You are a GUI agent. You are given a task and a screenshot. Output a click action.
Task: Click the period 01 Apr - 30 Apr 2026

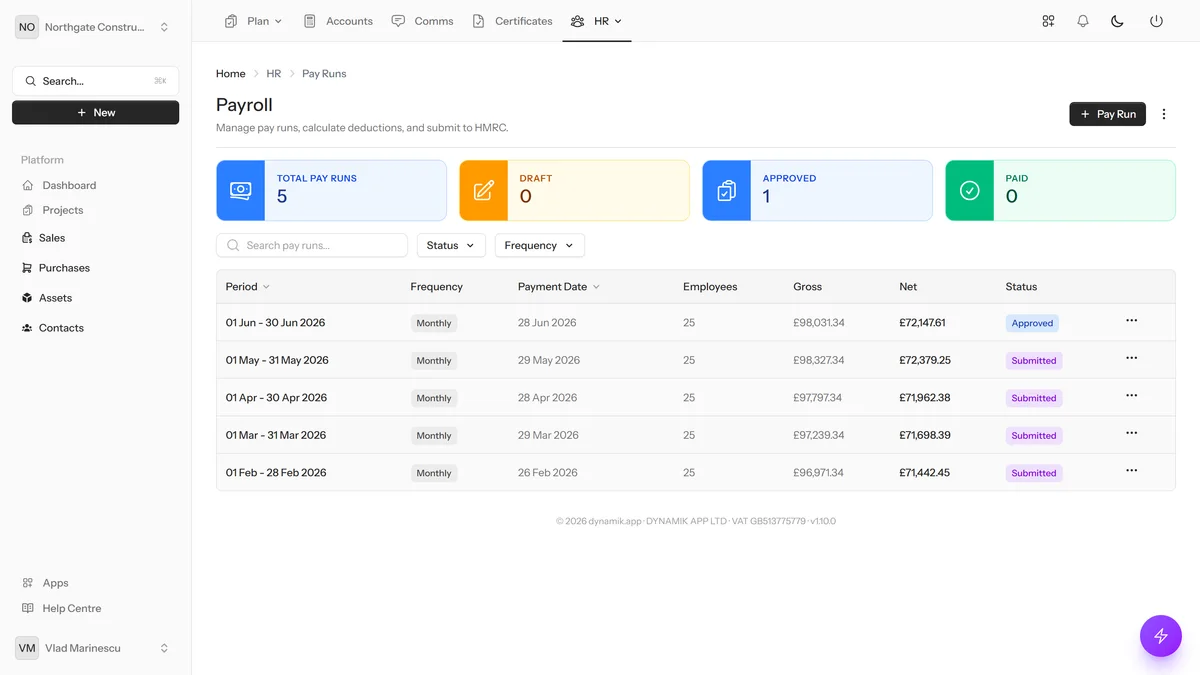pos(277,398)
